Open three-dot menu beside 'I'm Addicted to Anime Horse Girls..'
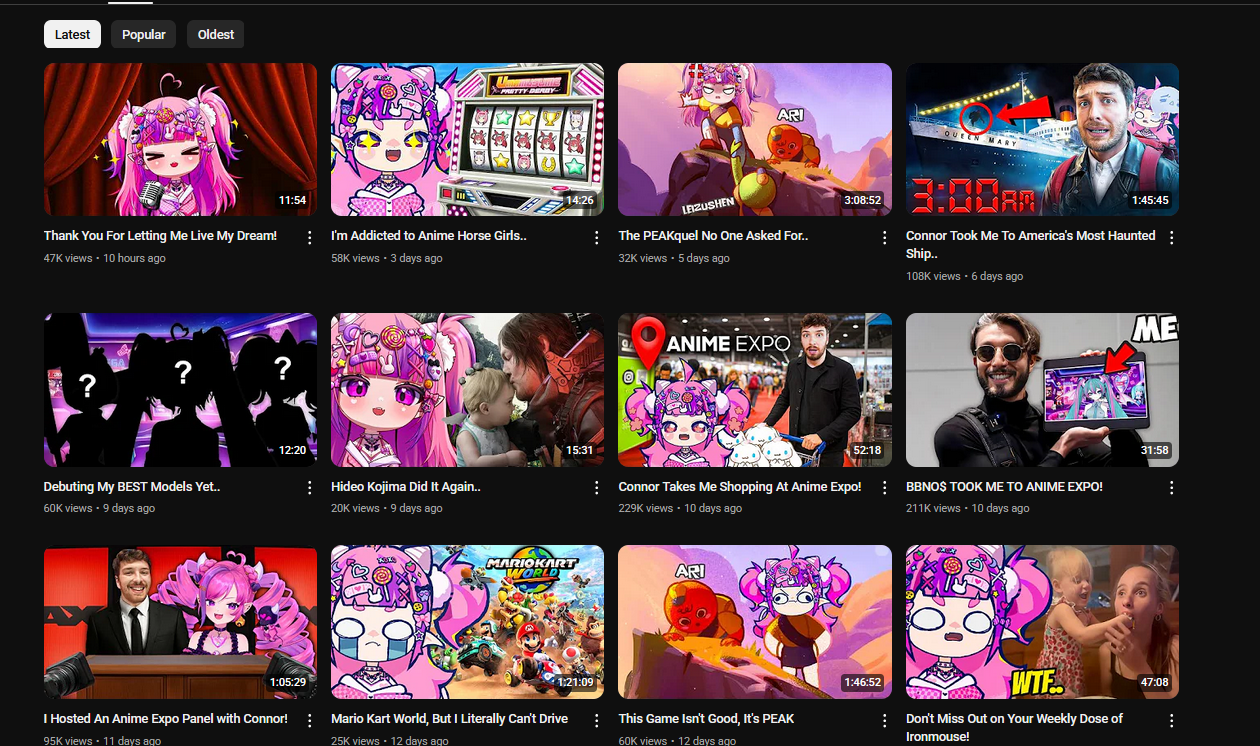This screenshot has width=1260, height=746. point(597,238)
